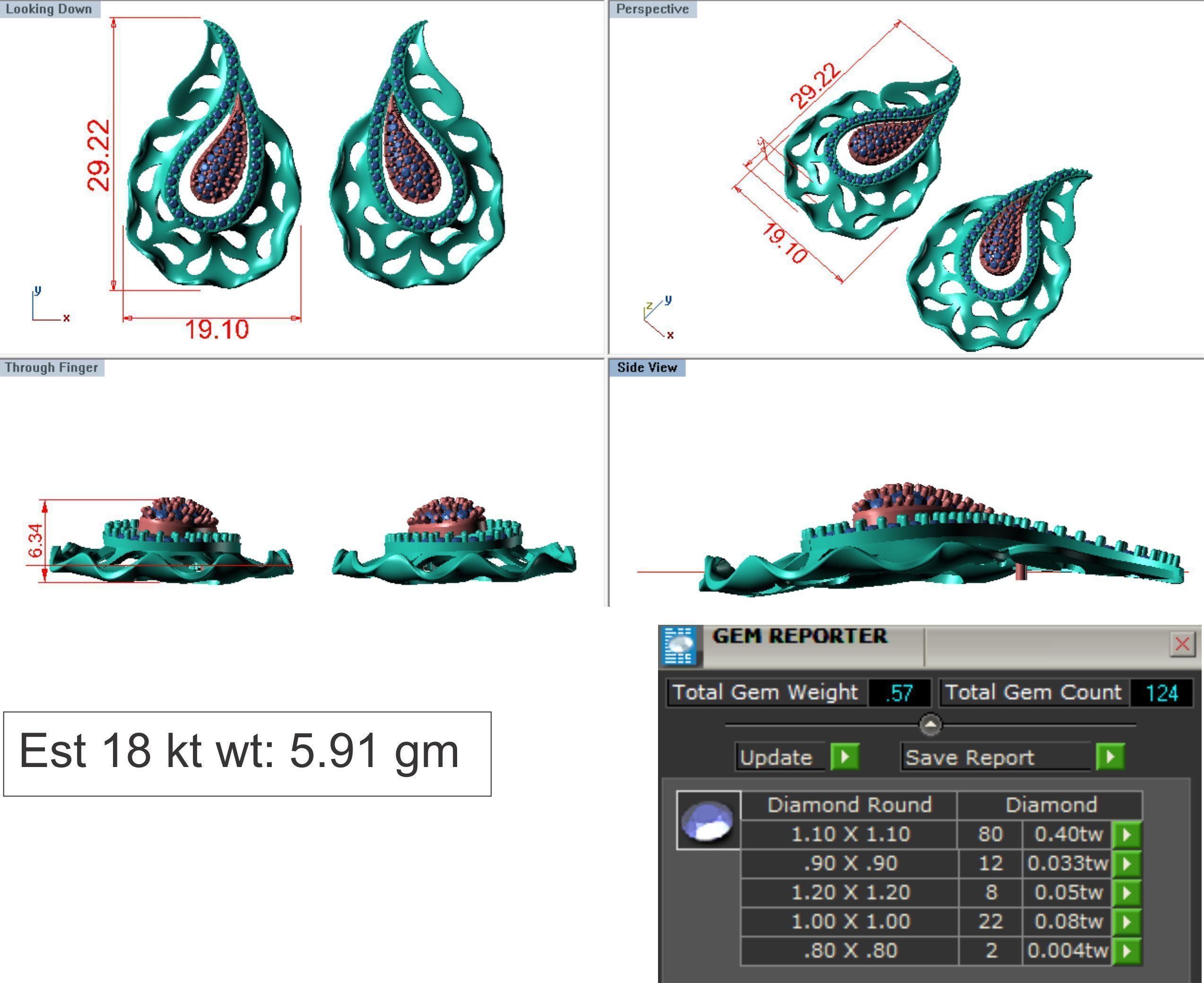Viewport: 1204px width, 983px height.
Task: Click the diamond gem thumbnail
Action: (x=708, y=820)
